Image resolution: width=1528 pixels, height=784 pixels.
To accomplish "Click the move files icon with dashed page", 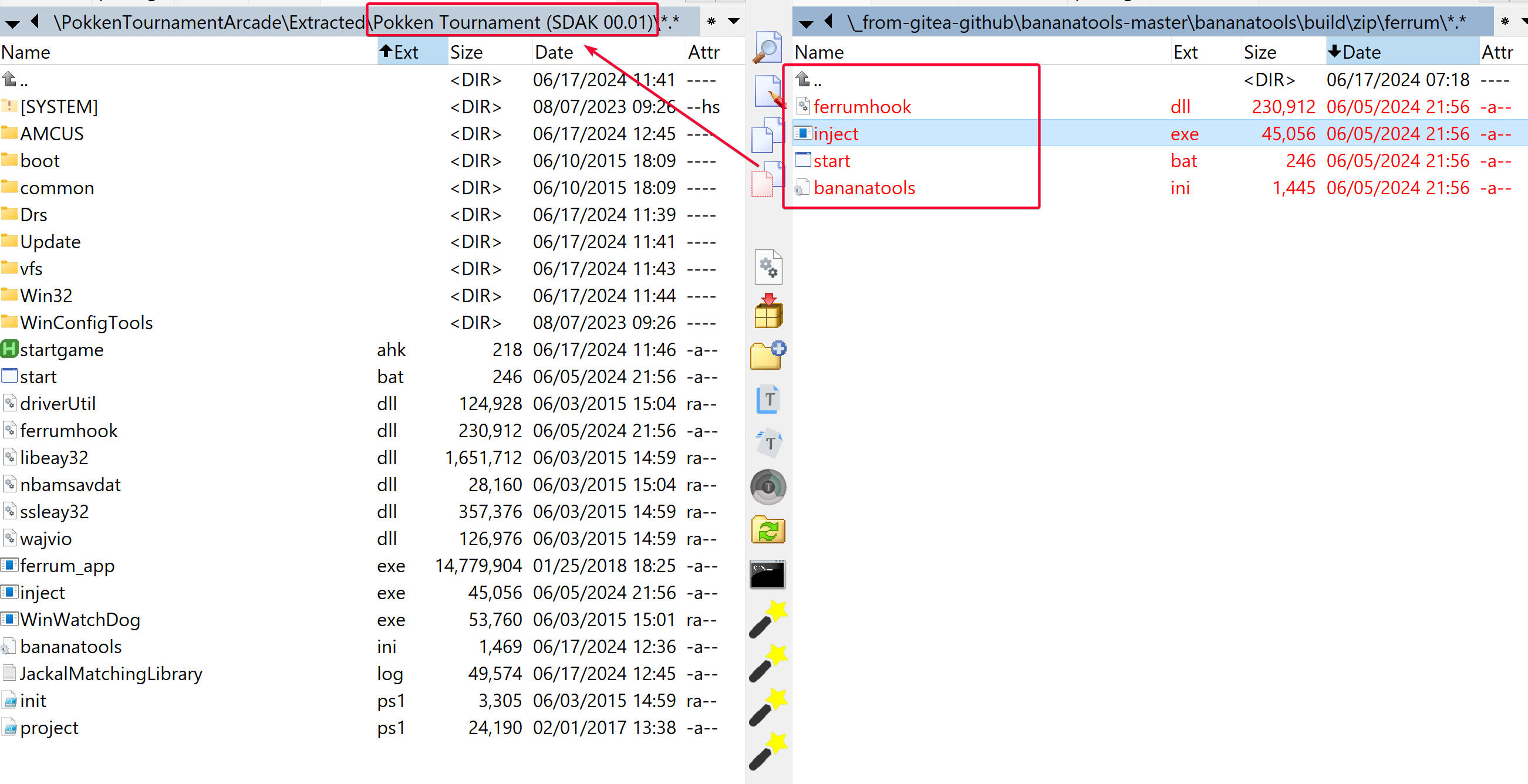I will pos(767,179).
